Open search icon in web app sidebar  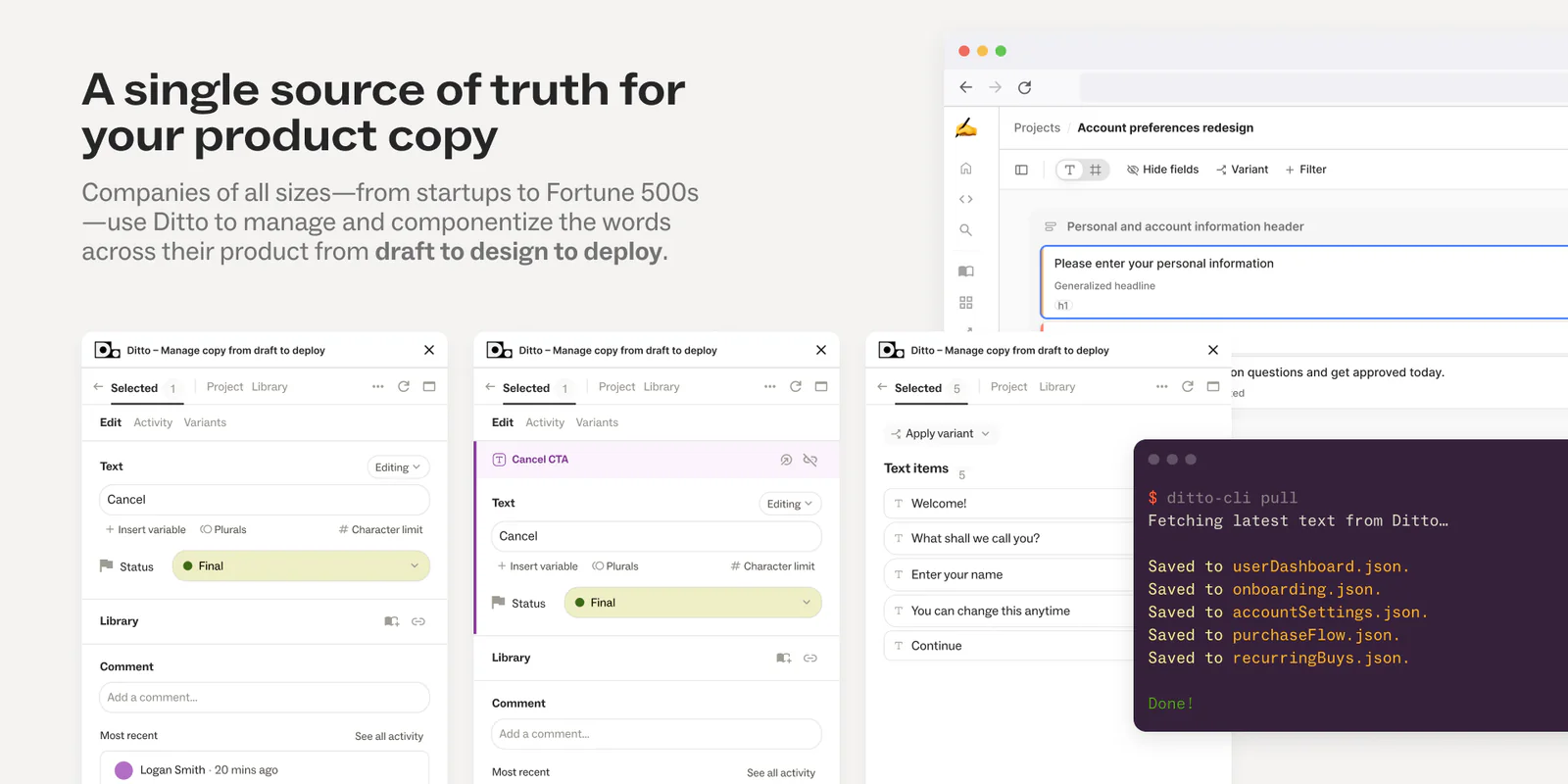click(x=966, y=230)
